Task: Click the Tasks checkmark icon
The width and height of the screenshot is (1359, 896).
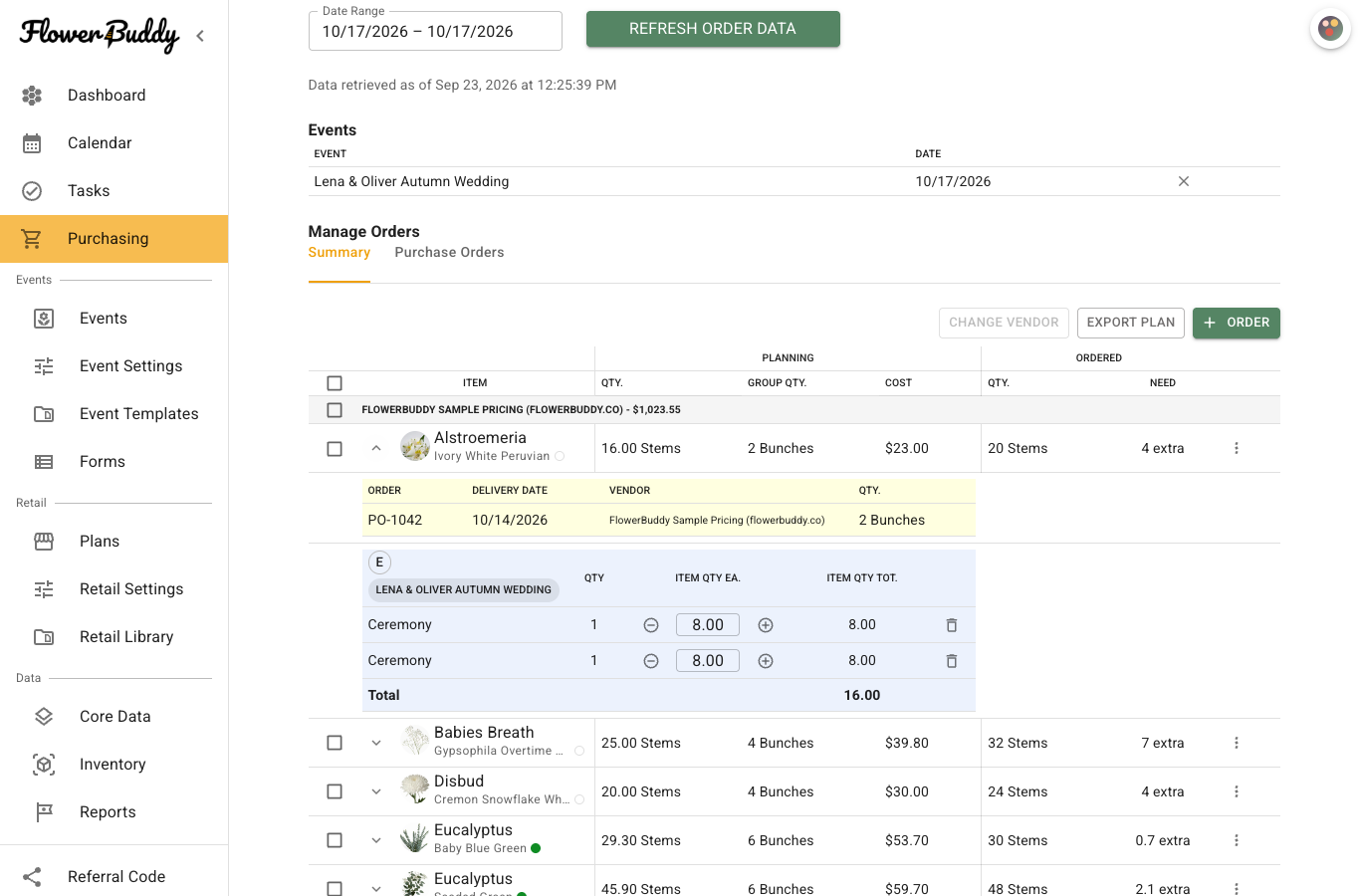Action: tap(32, 191)
